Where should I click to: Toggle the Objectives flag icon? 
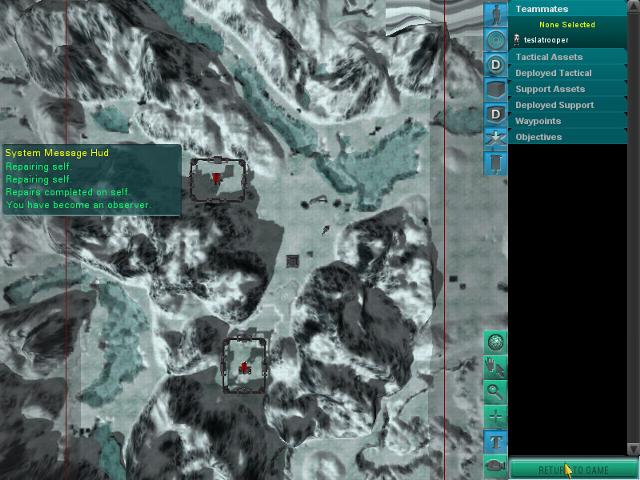tap(496, 163)
